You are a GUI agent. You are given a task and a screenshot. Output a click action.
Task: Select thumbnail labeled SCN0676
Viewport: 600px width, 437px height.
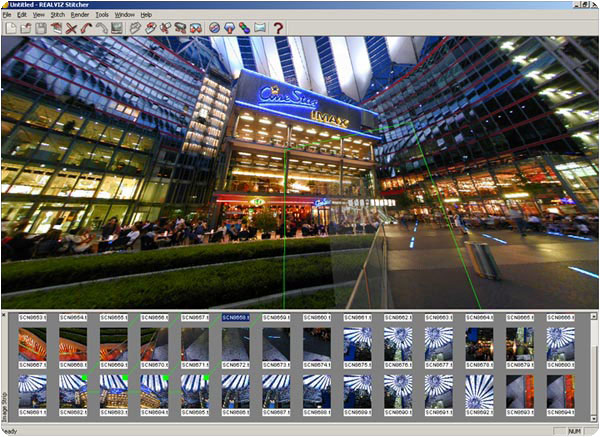click(x=398, y=344)
